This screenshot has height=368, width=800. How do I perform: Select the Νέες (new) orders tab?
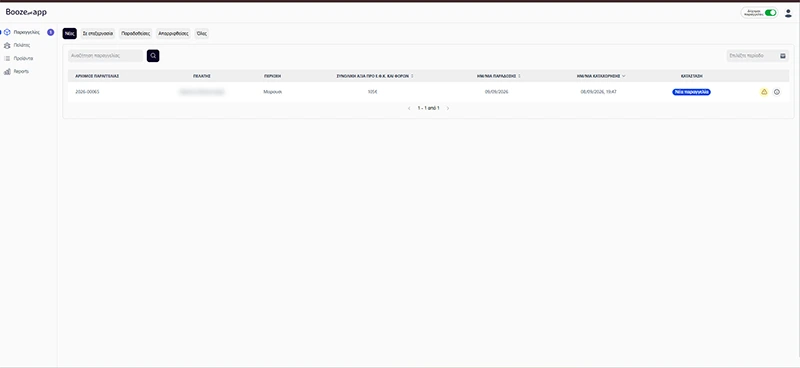point(69,33)
